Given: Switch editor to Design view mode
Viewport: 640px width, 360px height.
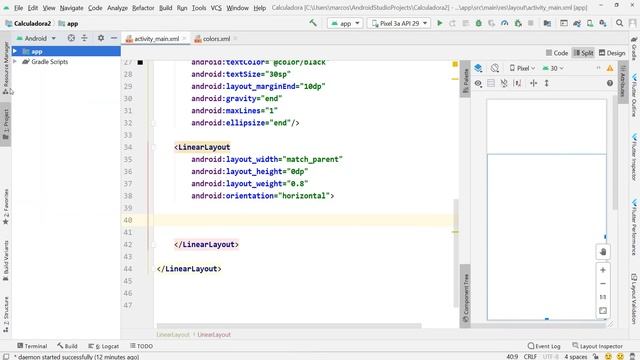Looking at the screenshot, I should (x=611, y=53).
